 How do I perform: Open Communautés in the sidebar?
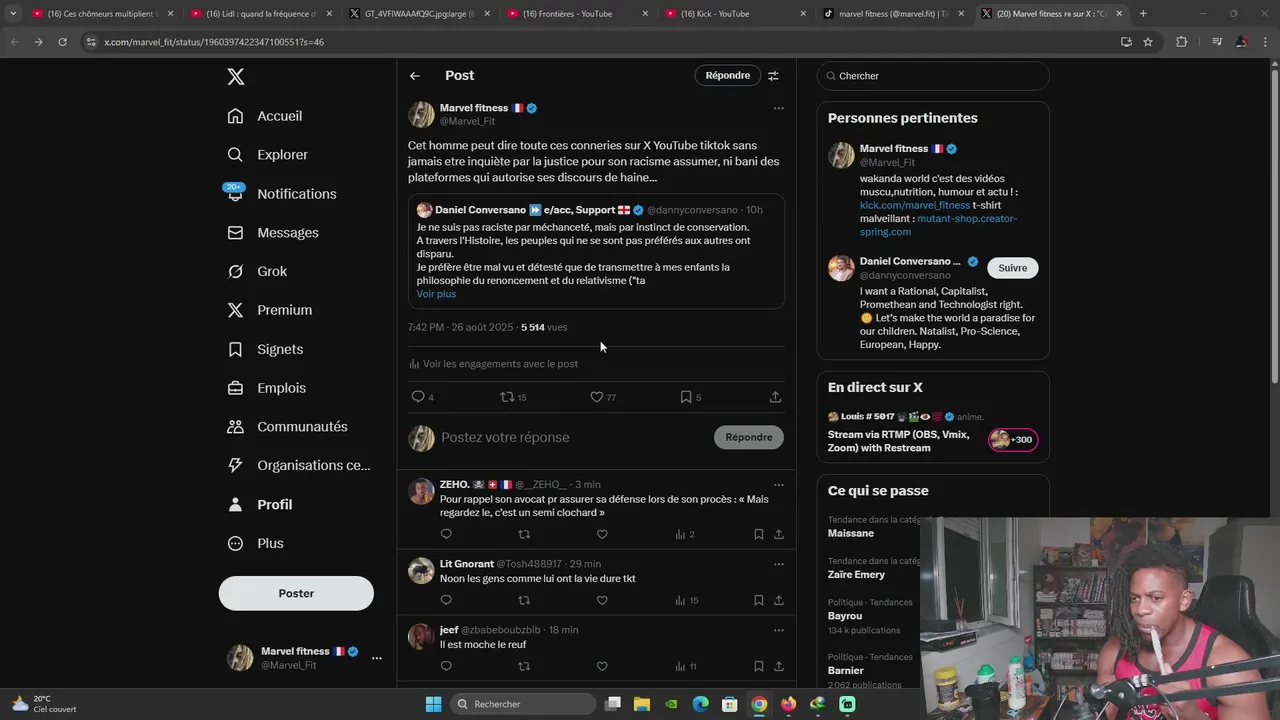pos(287,427)
